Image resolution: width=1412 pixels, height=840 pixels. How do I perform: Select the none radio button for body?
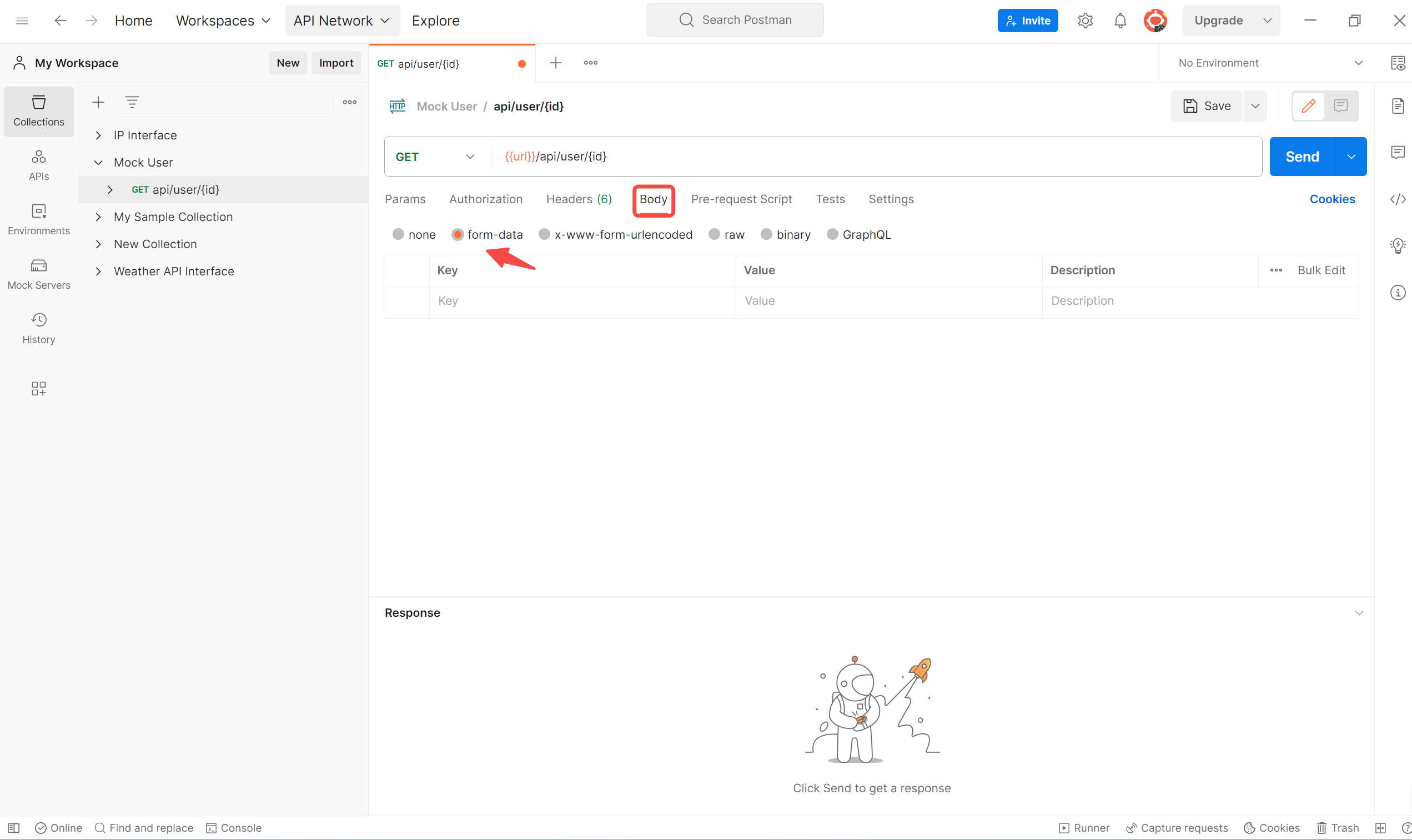tap(400, 233)
